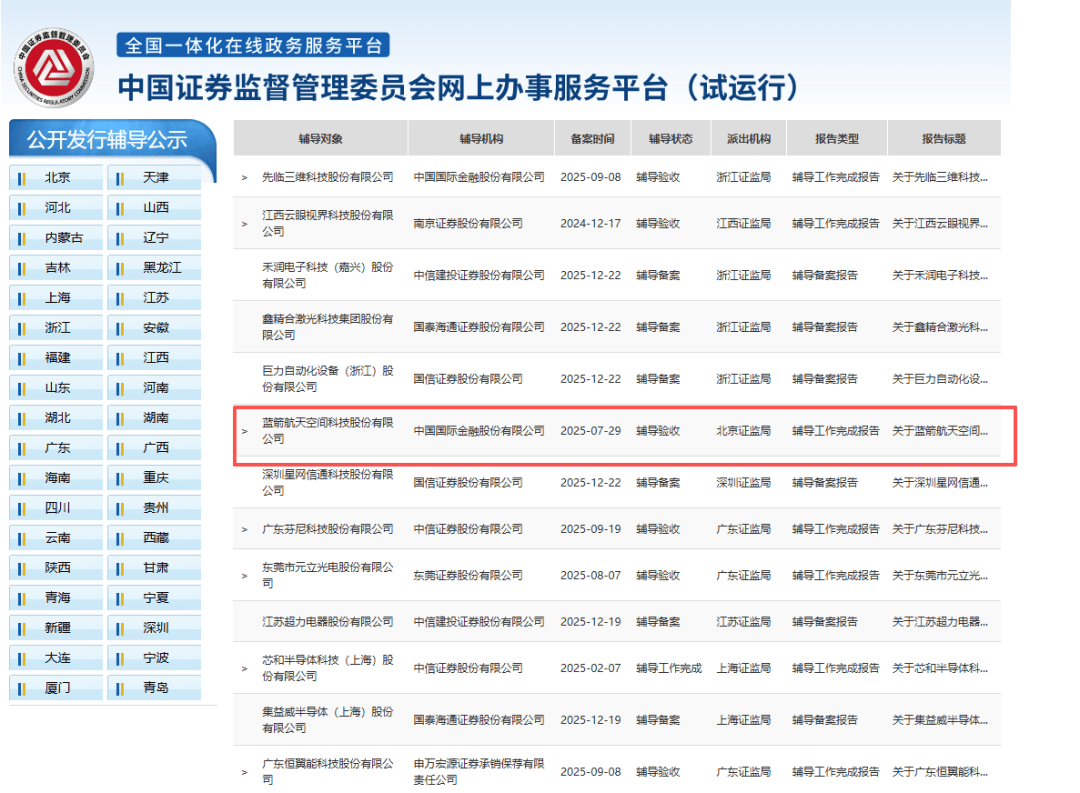Expand the 先临三维科技 row arrow
This screenshot has height=793, width=1080.
(244, 177)
